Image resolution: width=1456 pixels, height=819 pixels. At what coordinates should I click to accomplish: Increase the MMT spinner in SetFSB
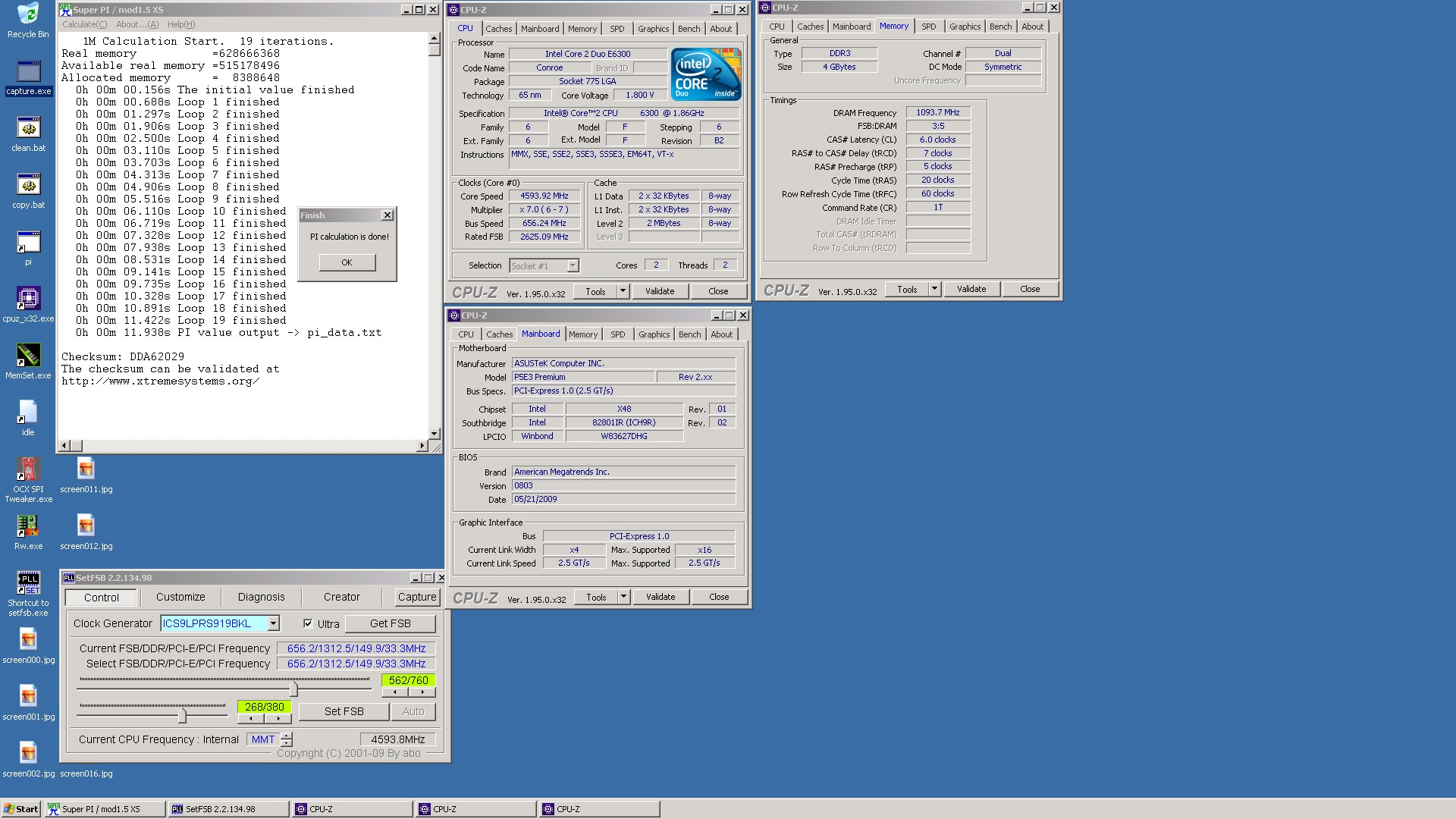coord(286,736)
